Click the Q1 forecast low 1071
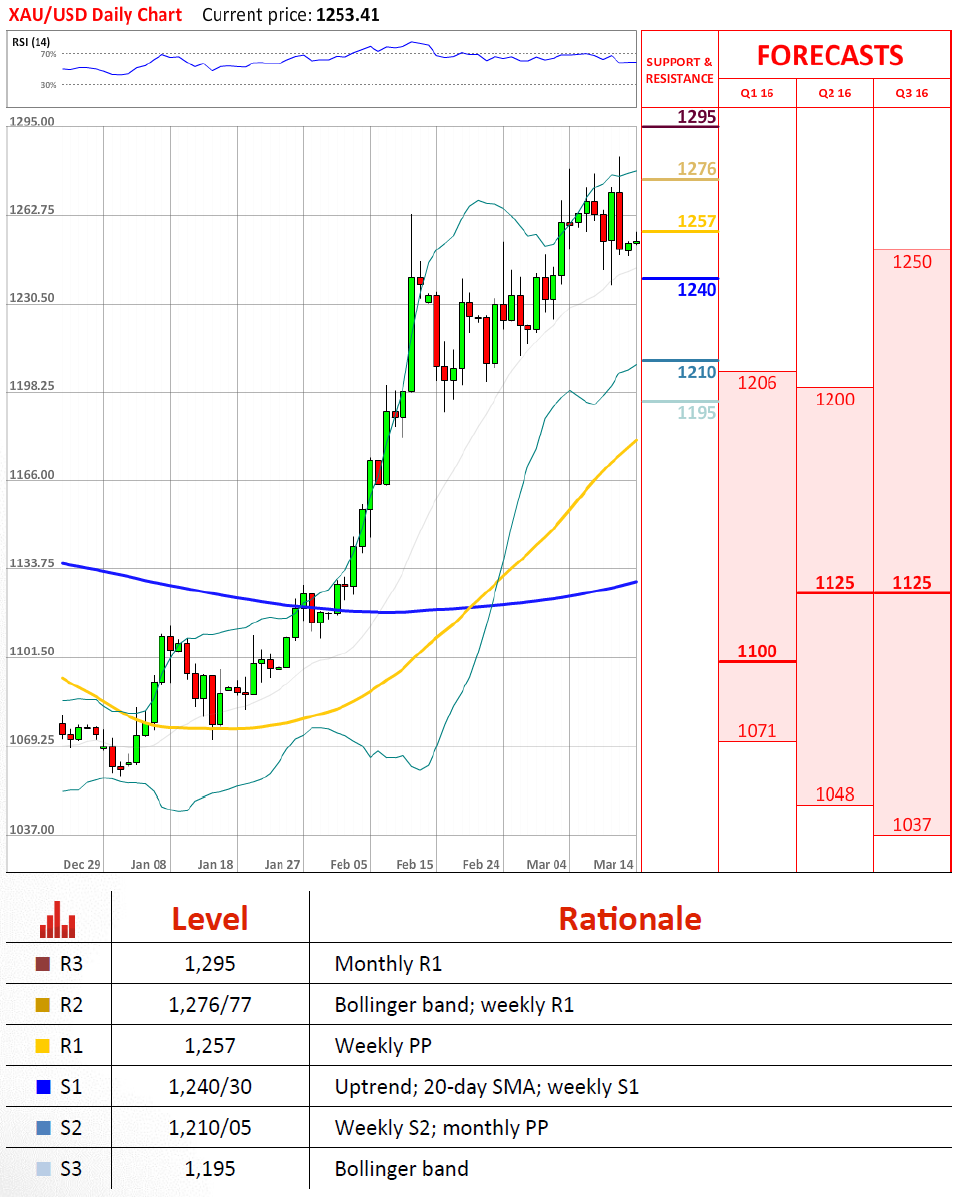The width and height of the screenshot is (965, 1197). [x=757, y=731]
